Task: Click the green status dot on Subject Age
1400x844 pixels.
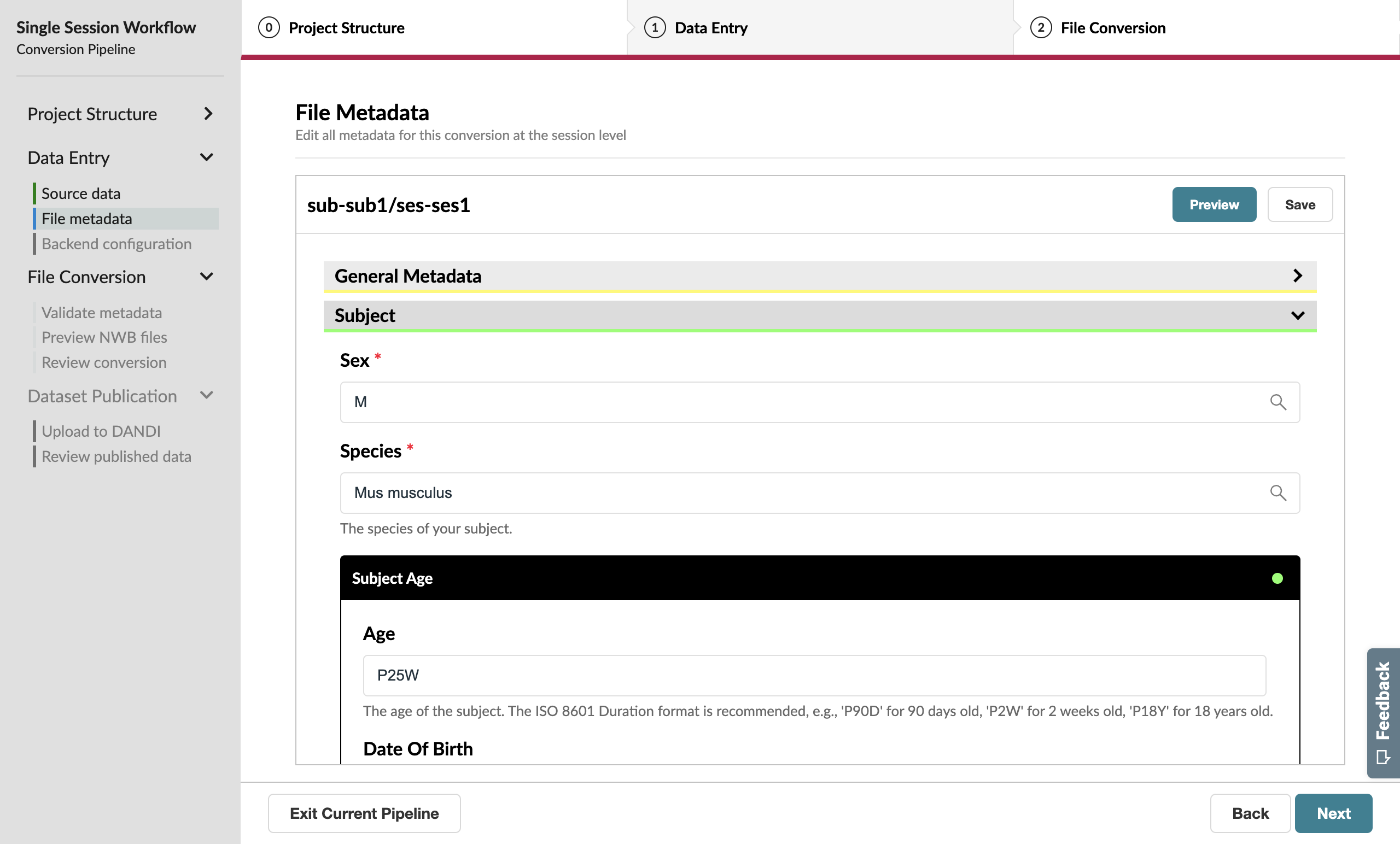Action: tap(1277, 578)
